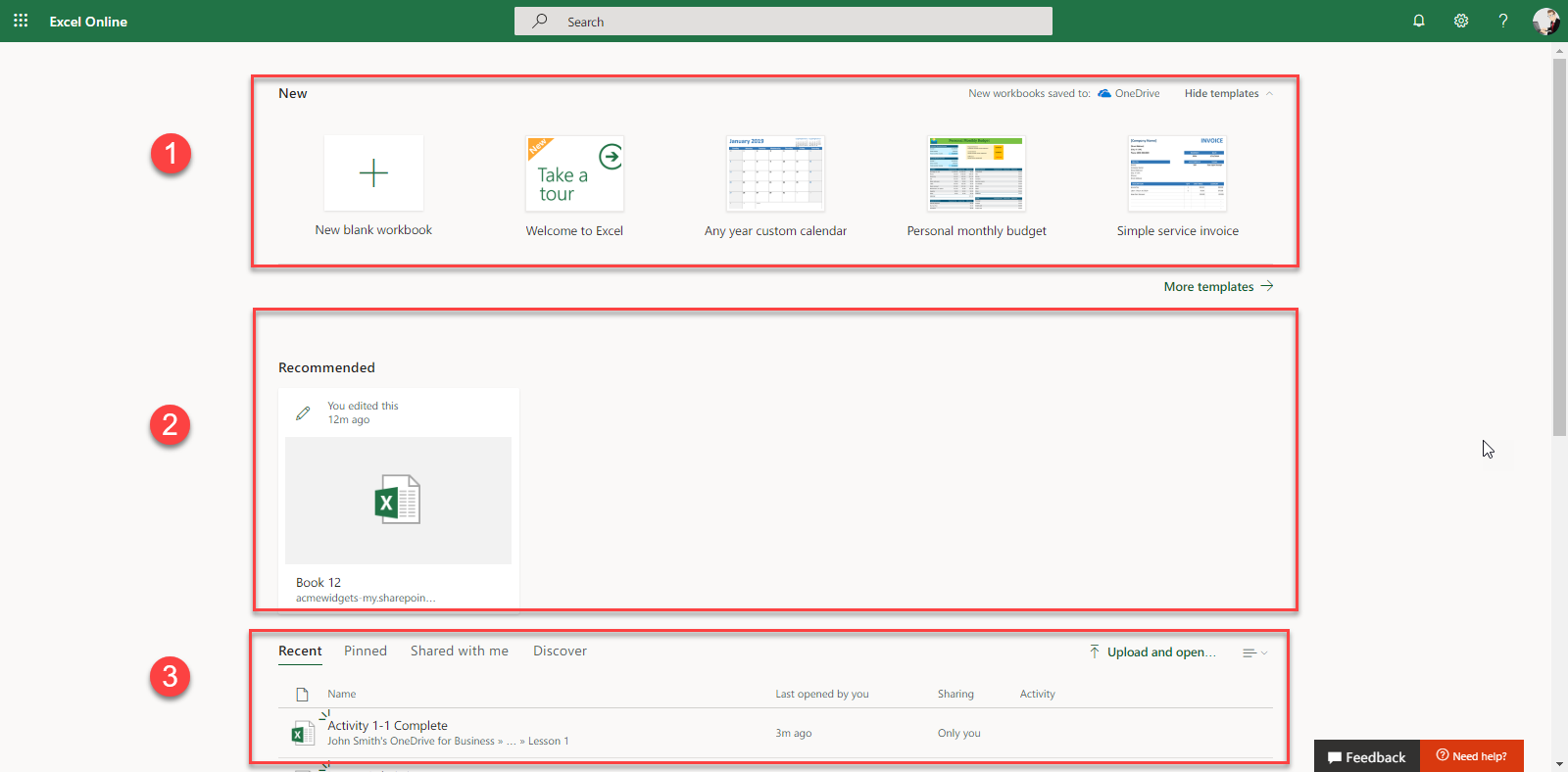Click the More templates link
The height and width of the screenshot is (772, 1568).
(1208, 286)
